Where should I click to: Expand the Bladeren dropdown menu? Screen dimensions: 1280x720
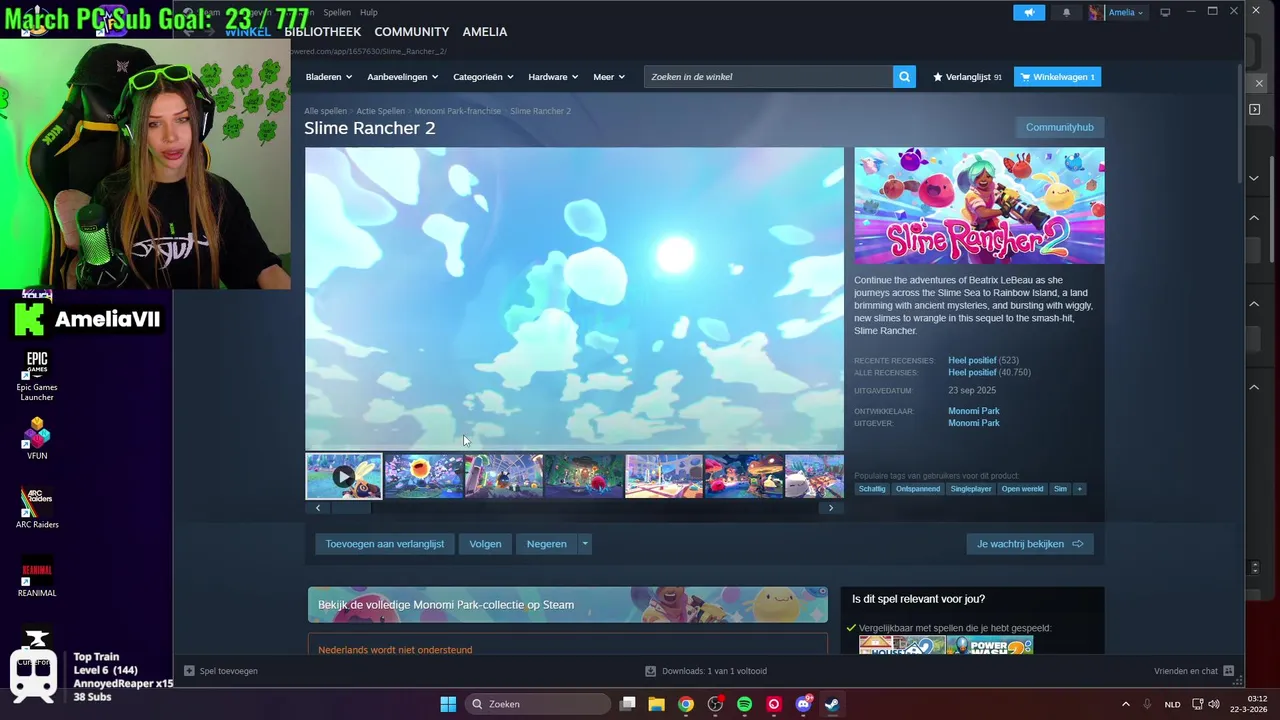click(x=329, y=77)
